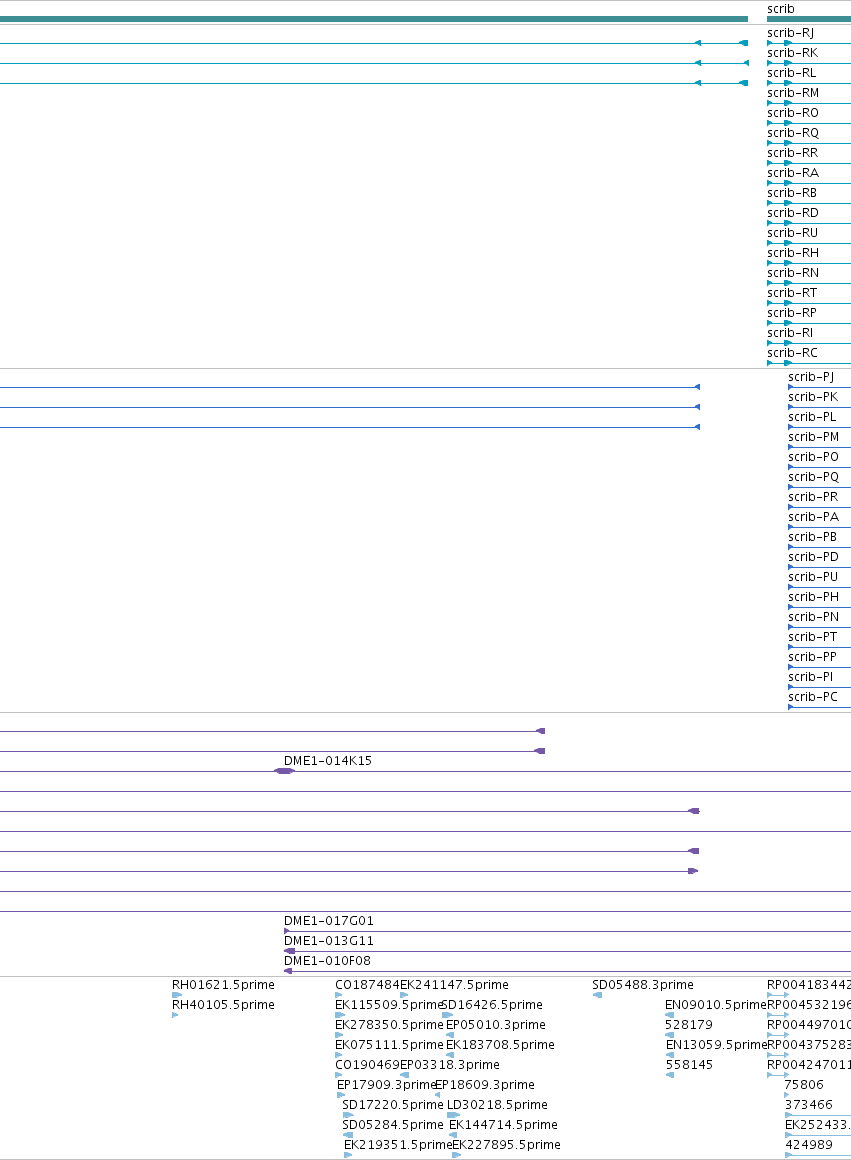Select the EK075111.5prime EST
The image size is (851, 1160).
389,1045
